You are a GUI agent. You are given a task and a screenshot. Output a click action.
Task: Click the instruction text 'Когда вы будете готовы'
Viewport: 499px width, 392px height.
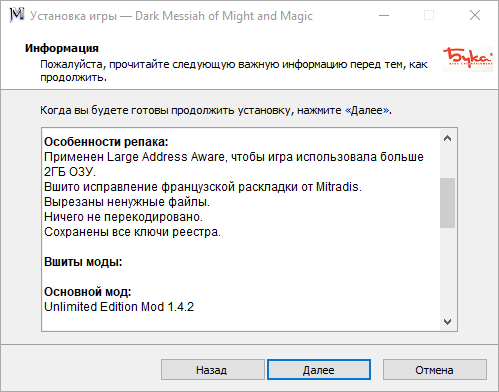(x=216, y=110)
